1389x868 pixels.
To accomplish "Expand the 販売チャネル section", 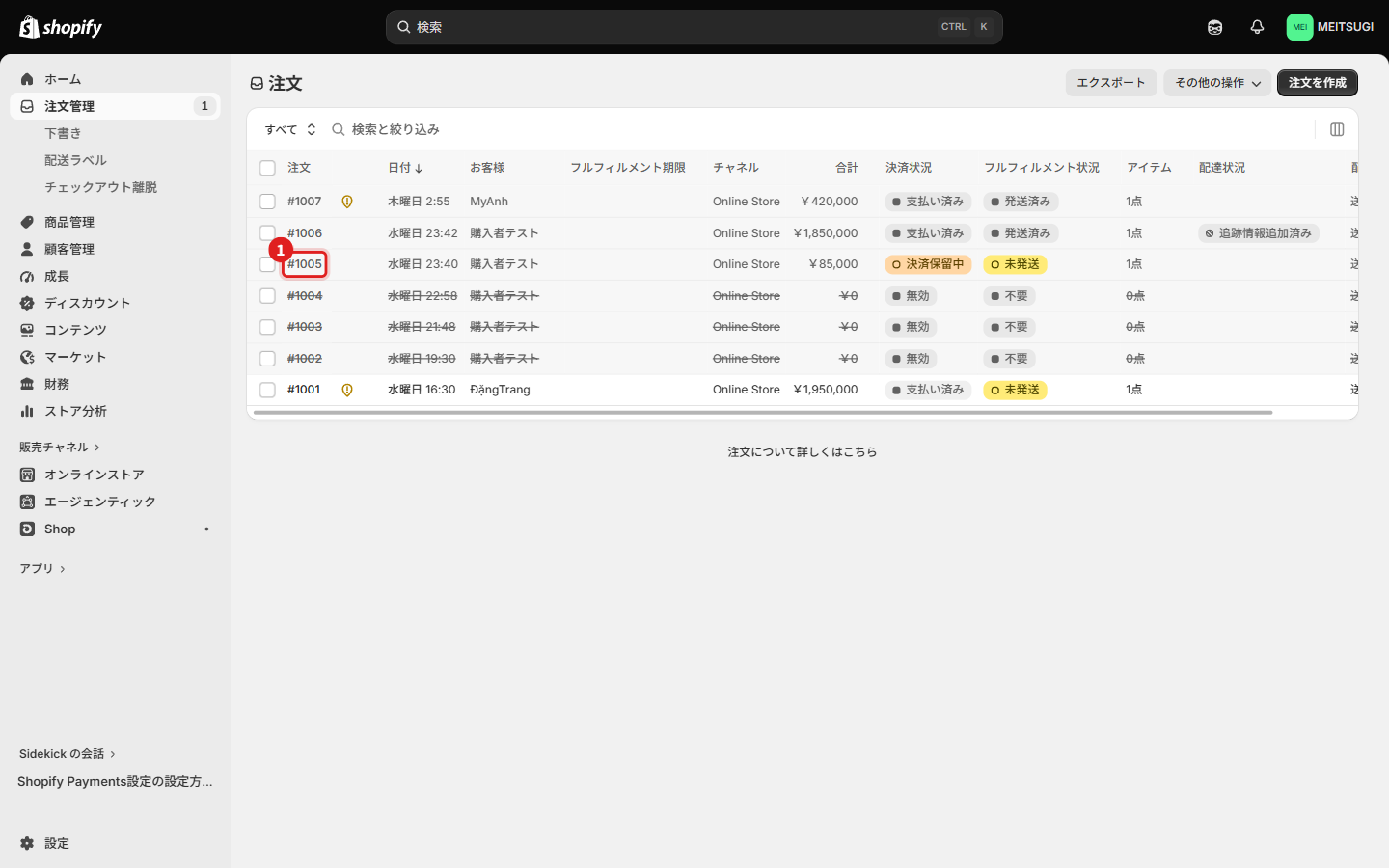I will coord(60,447).
